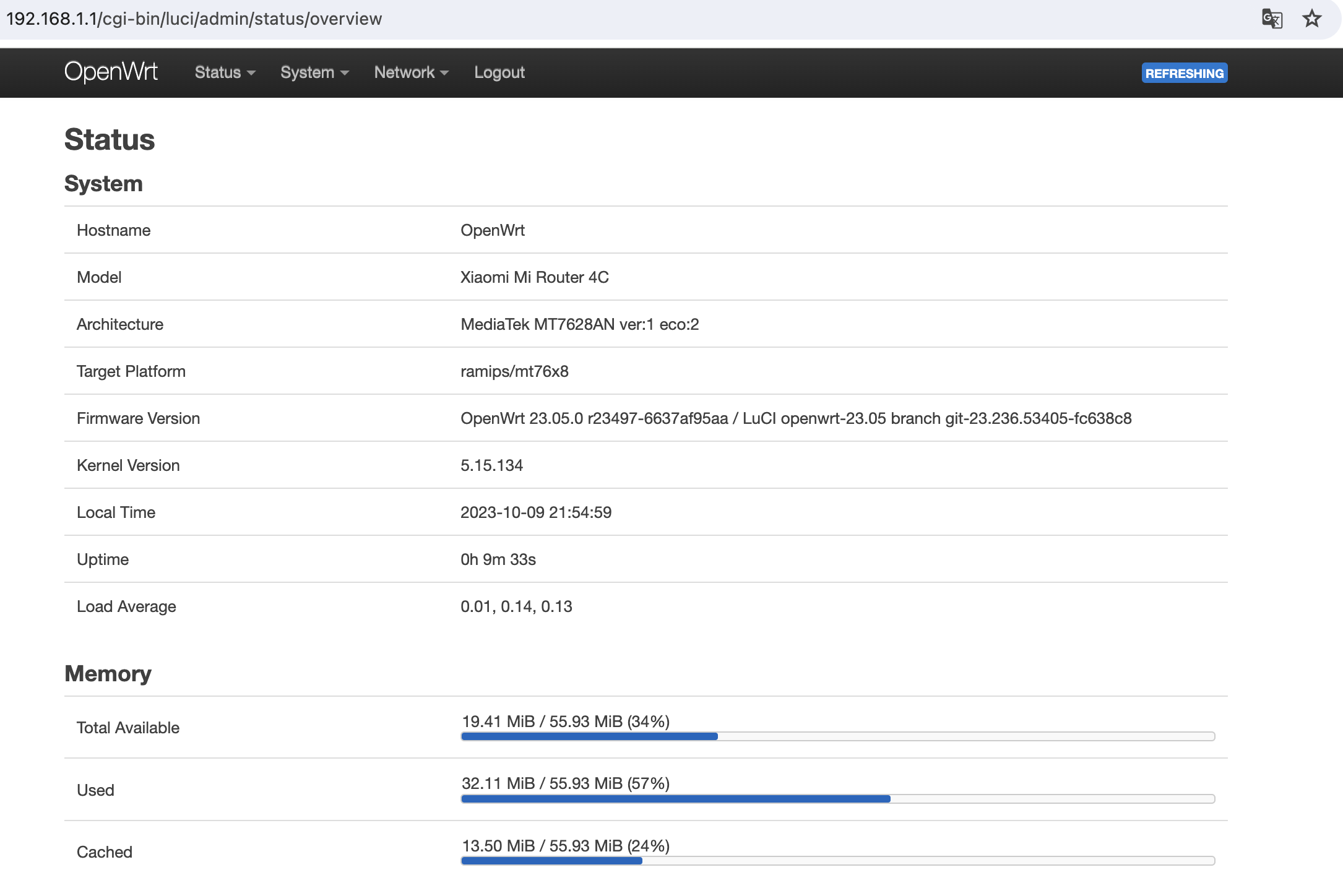Image resolution: width=1343 pixels, height=896 pixels.
Task: Select the hostname value OpenWrt
Action: [493, 230]
